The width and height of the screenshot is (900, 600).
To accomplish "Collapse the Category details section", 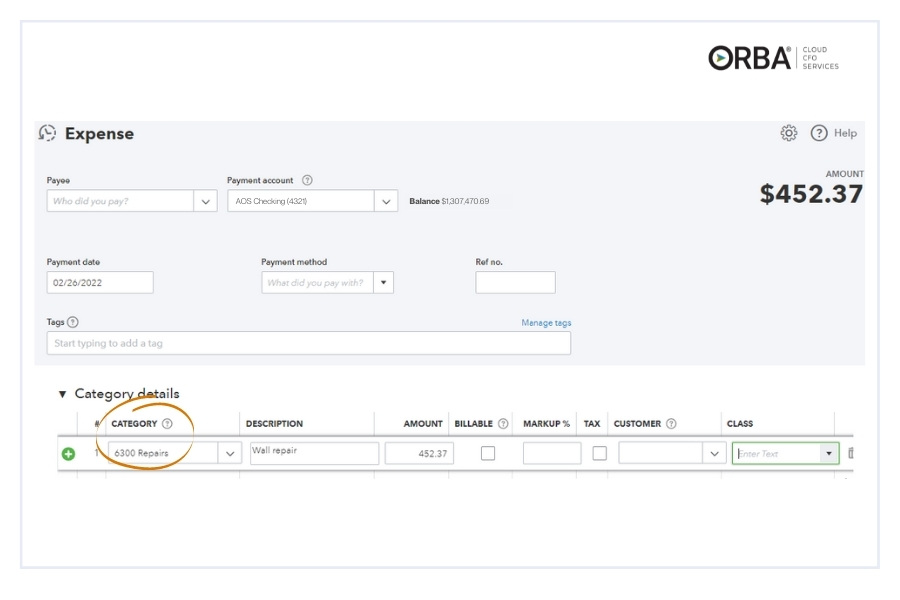I will [62, 395].
